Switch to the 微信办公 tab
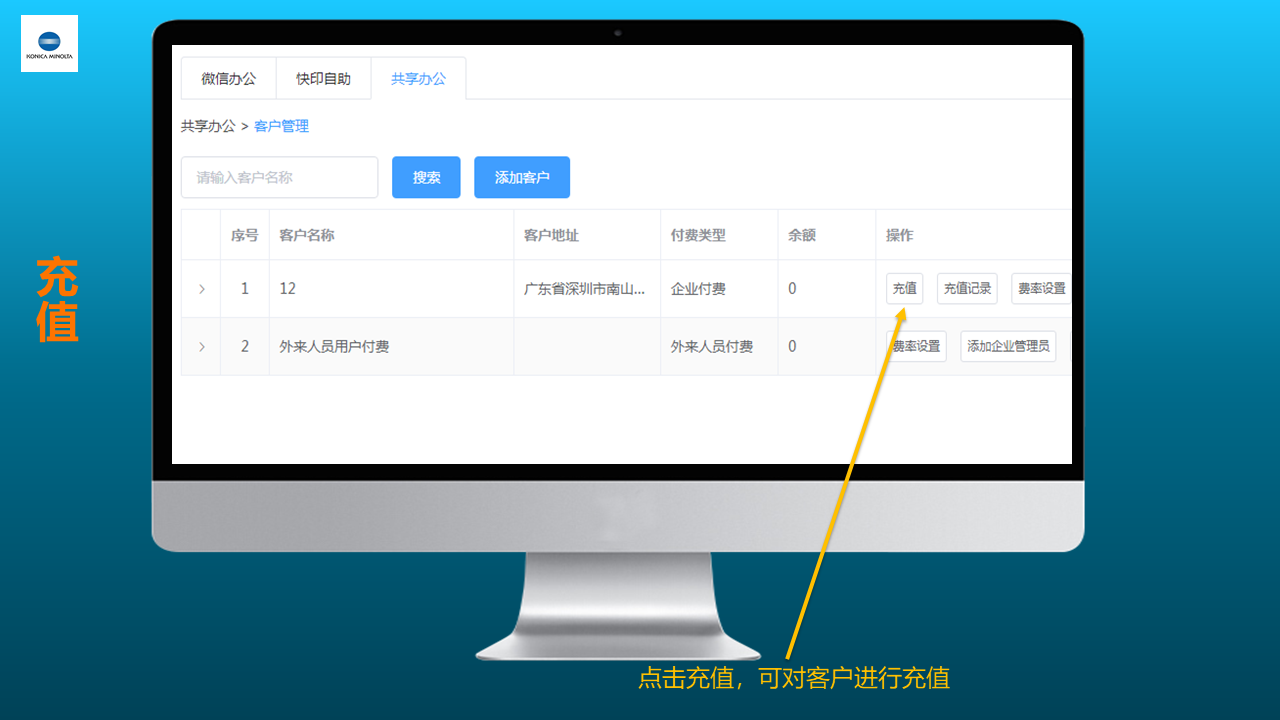1280x720 pixels. (x=228, y=79)
